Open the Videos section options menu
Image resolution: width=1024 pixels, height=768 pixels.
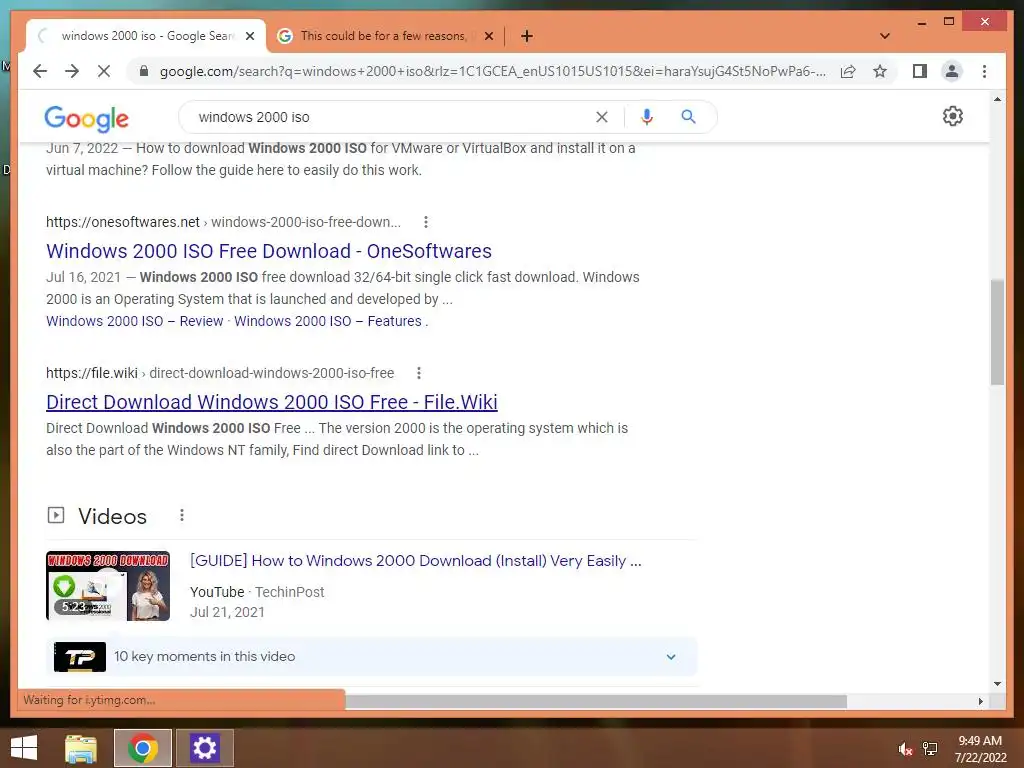tap(182, 516)
